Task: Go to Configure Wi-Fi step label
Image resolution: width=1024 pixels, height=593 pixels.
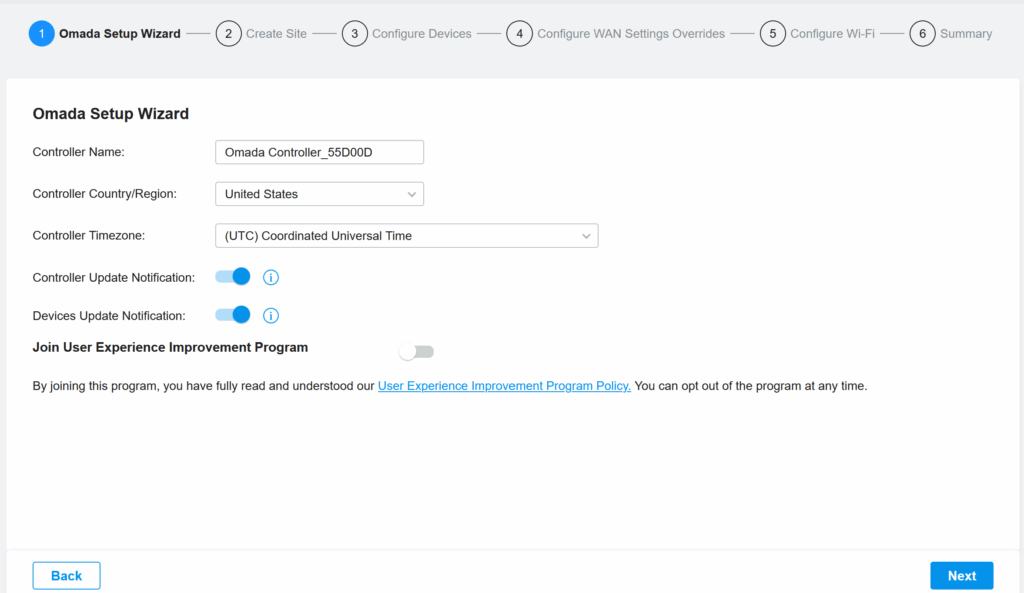Action: (832, 34)
